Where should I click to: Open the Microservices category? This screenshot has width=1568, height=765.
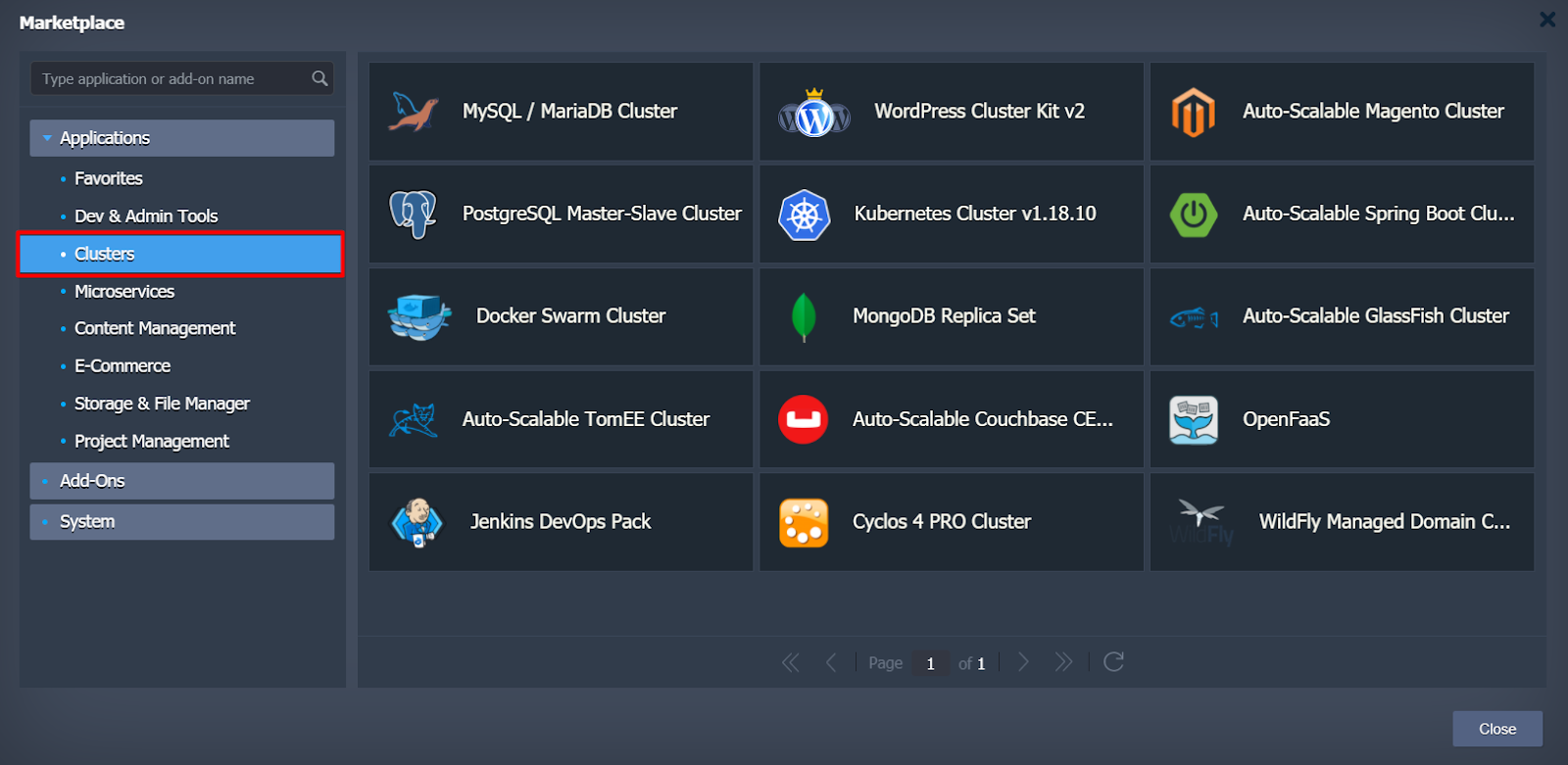[124, 292]
